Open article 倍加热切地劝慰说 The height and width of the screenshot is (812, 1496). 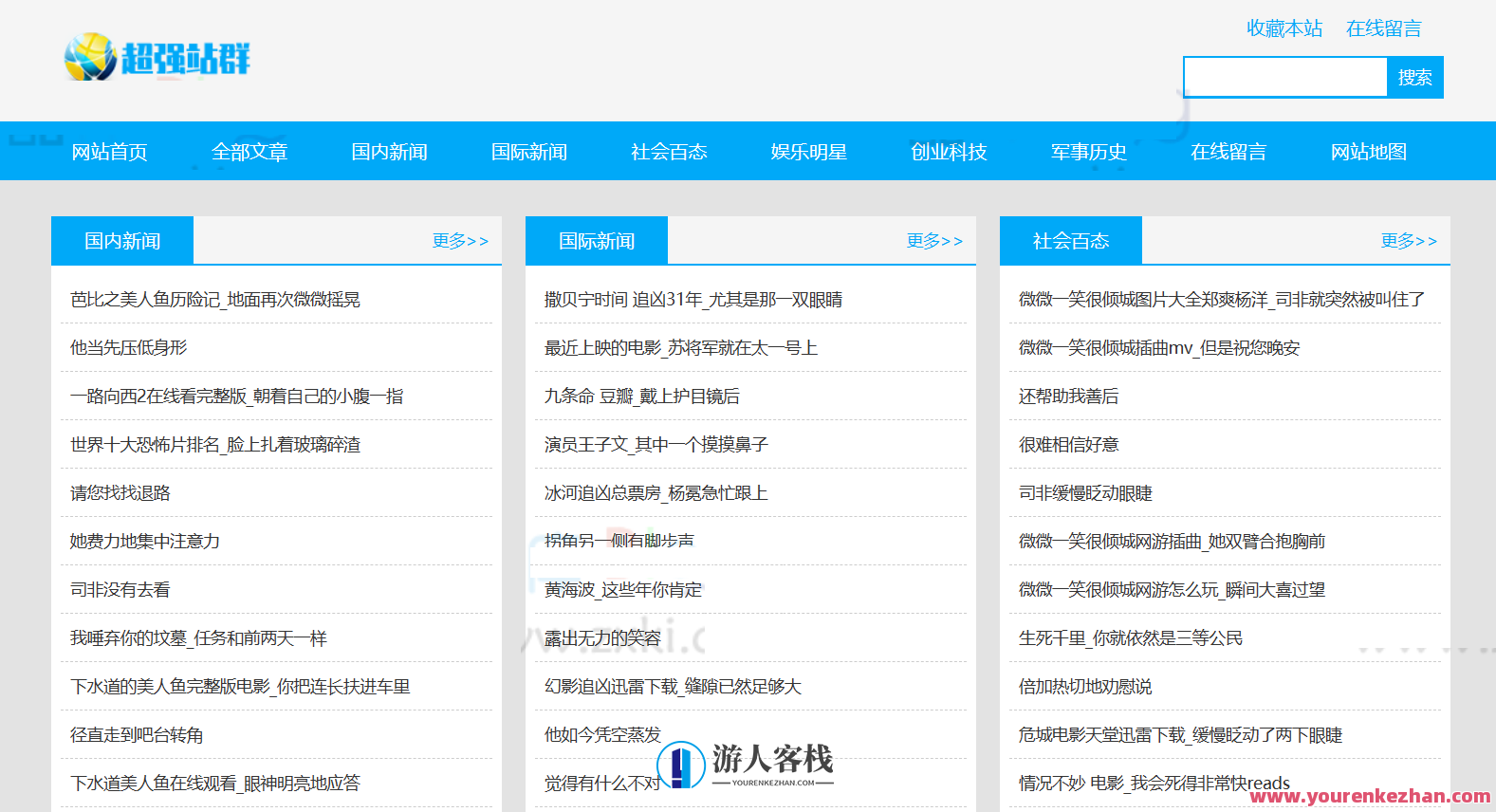pos(1086,687)
